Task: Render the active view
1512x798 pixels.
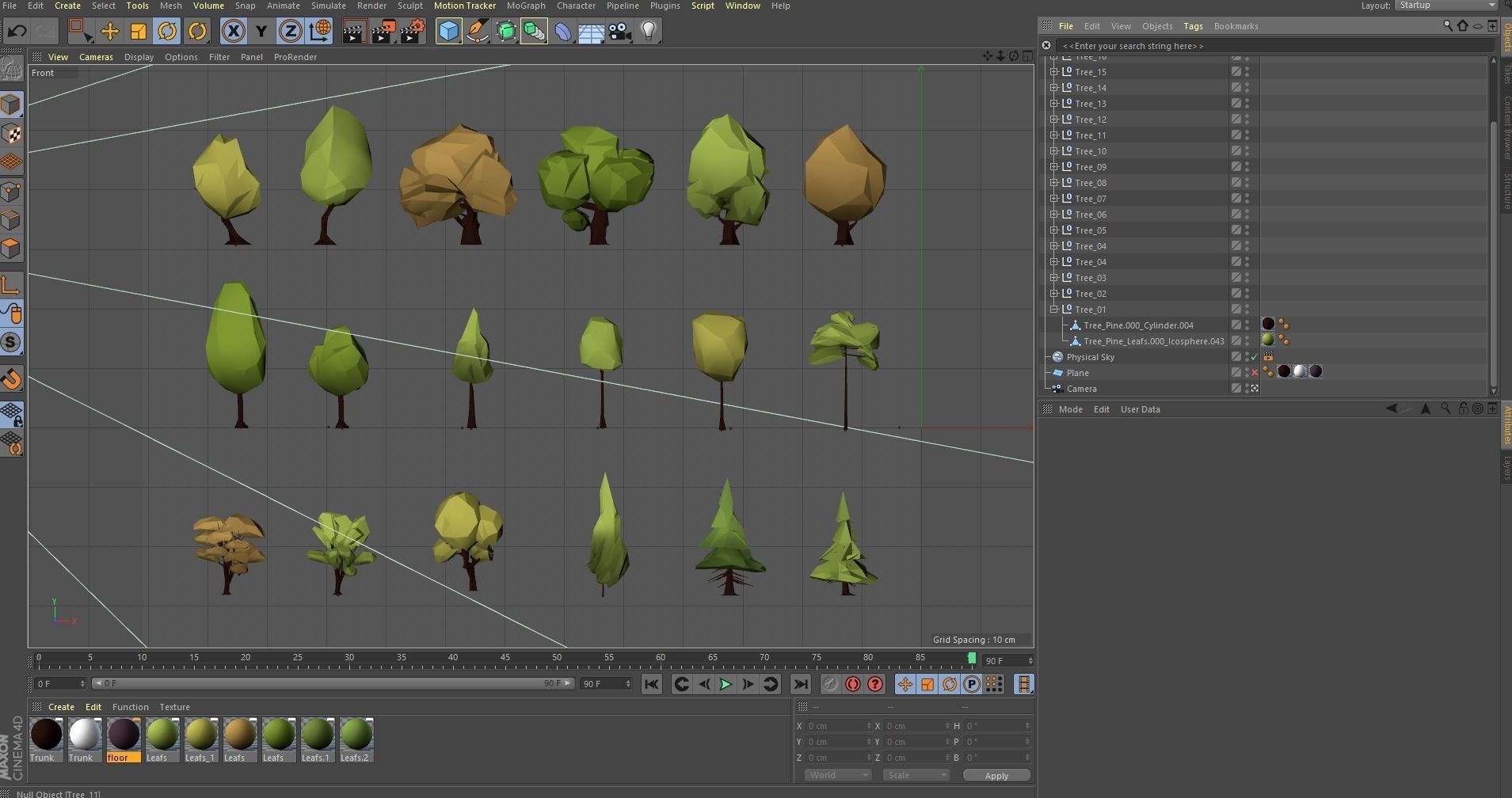Action: [x=354, y=32]
